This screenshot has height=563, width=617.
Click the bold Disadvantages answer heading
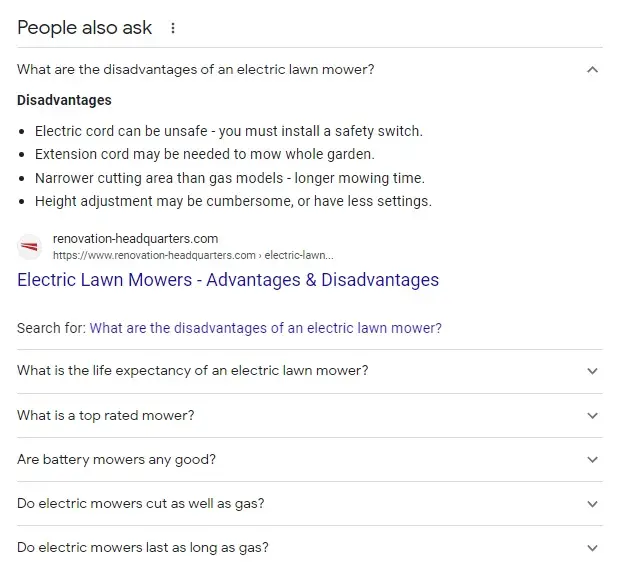point(64,100)
